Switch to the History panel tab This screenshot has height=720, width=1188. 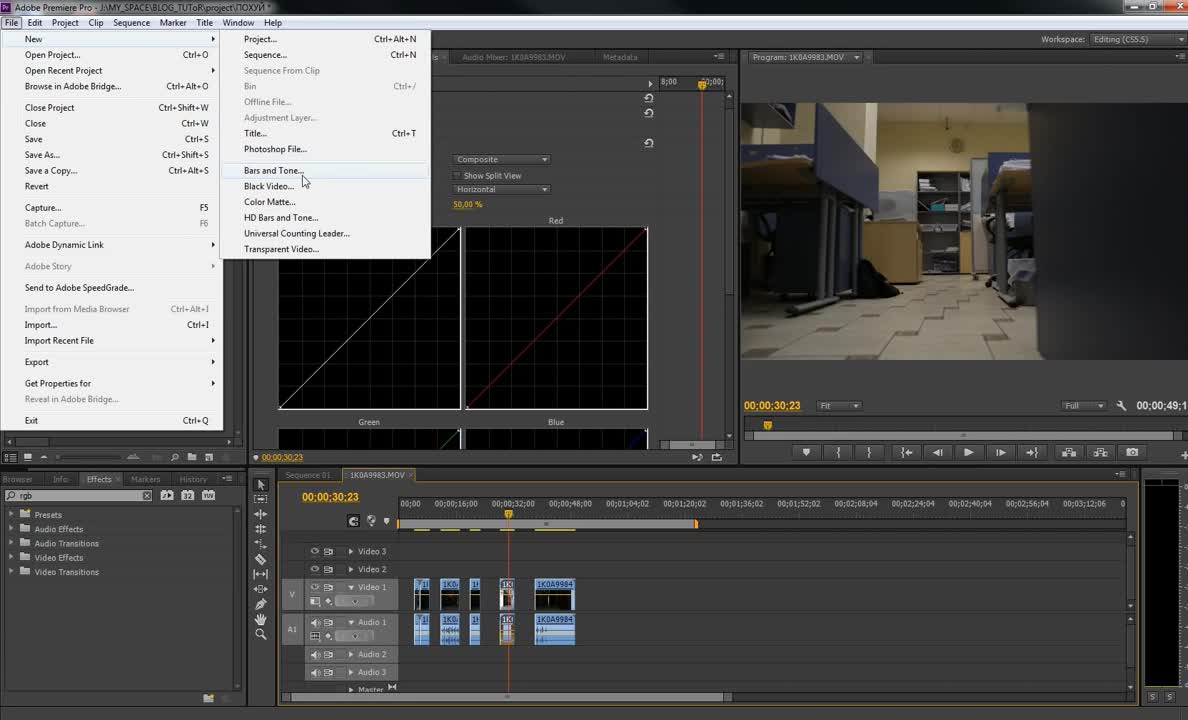[193, 479]
